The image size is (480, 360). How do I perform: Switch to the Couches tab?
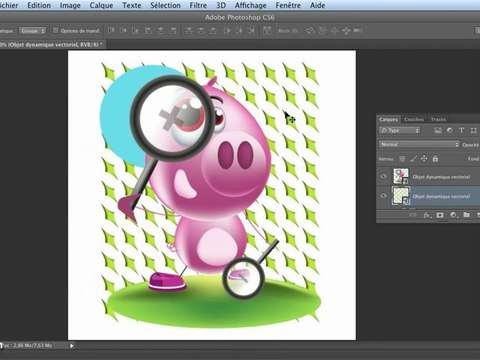coord(414,119)
